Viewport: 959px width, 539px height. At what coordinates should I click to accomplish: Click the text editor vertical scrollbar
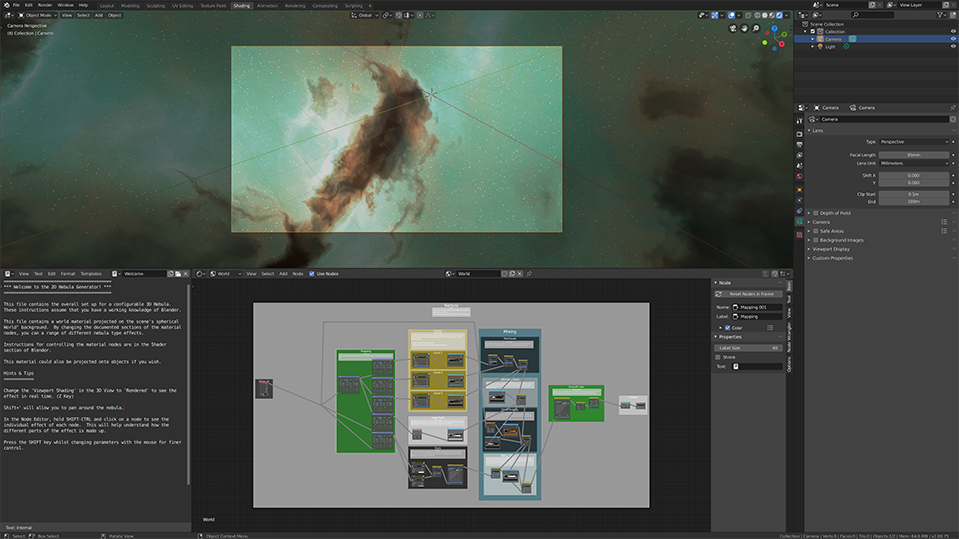click(188, 384)
